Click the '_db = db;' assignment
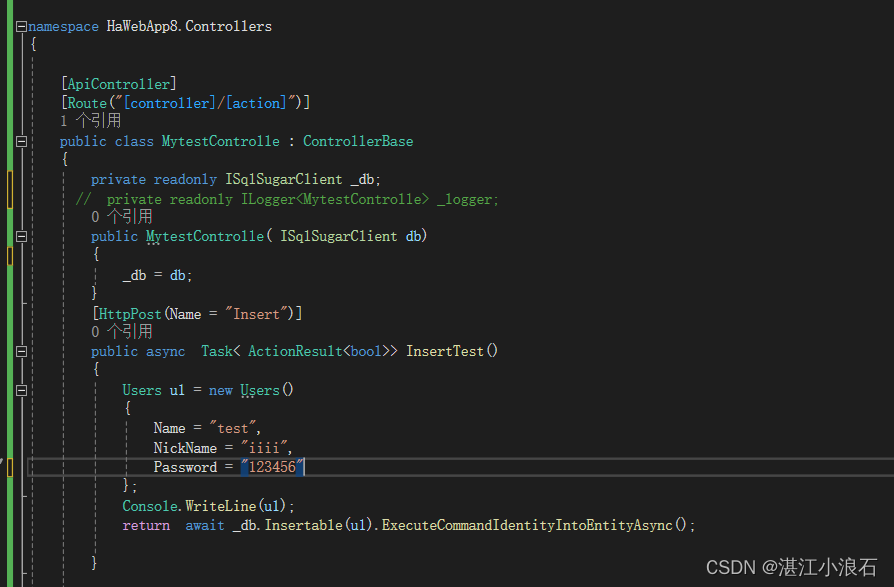Viewport: 894px width, 587px height. [157, 276]
